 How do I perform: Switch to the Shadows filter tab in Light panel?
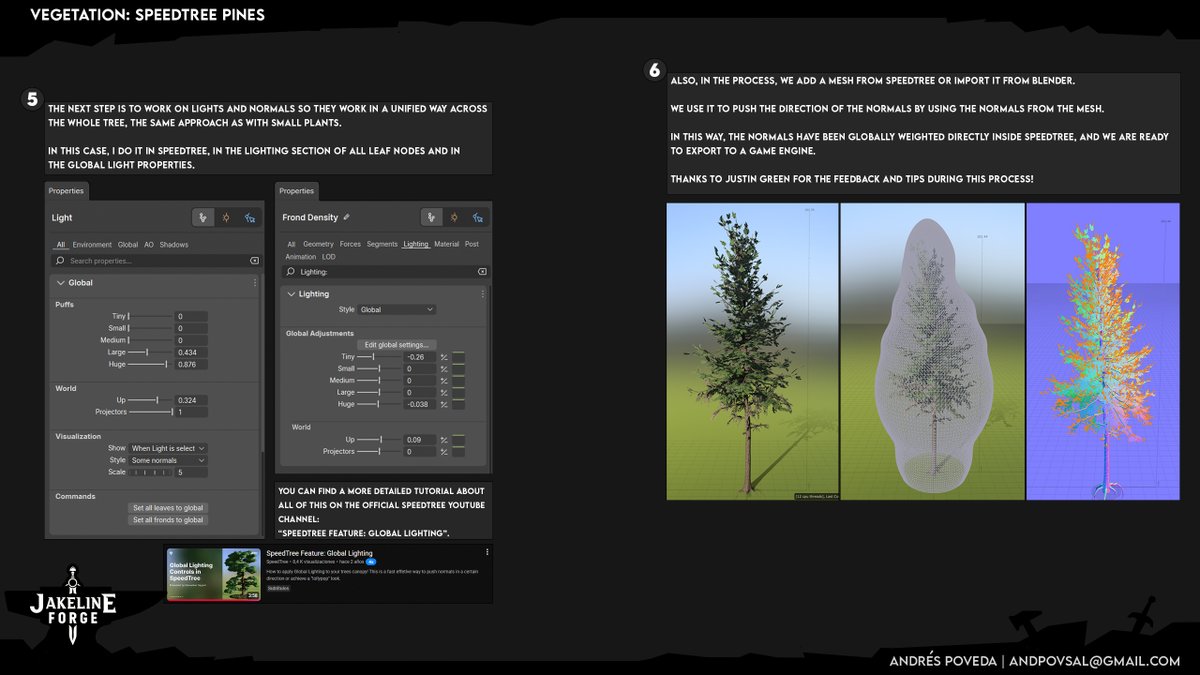175,244
